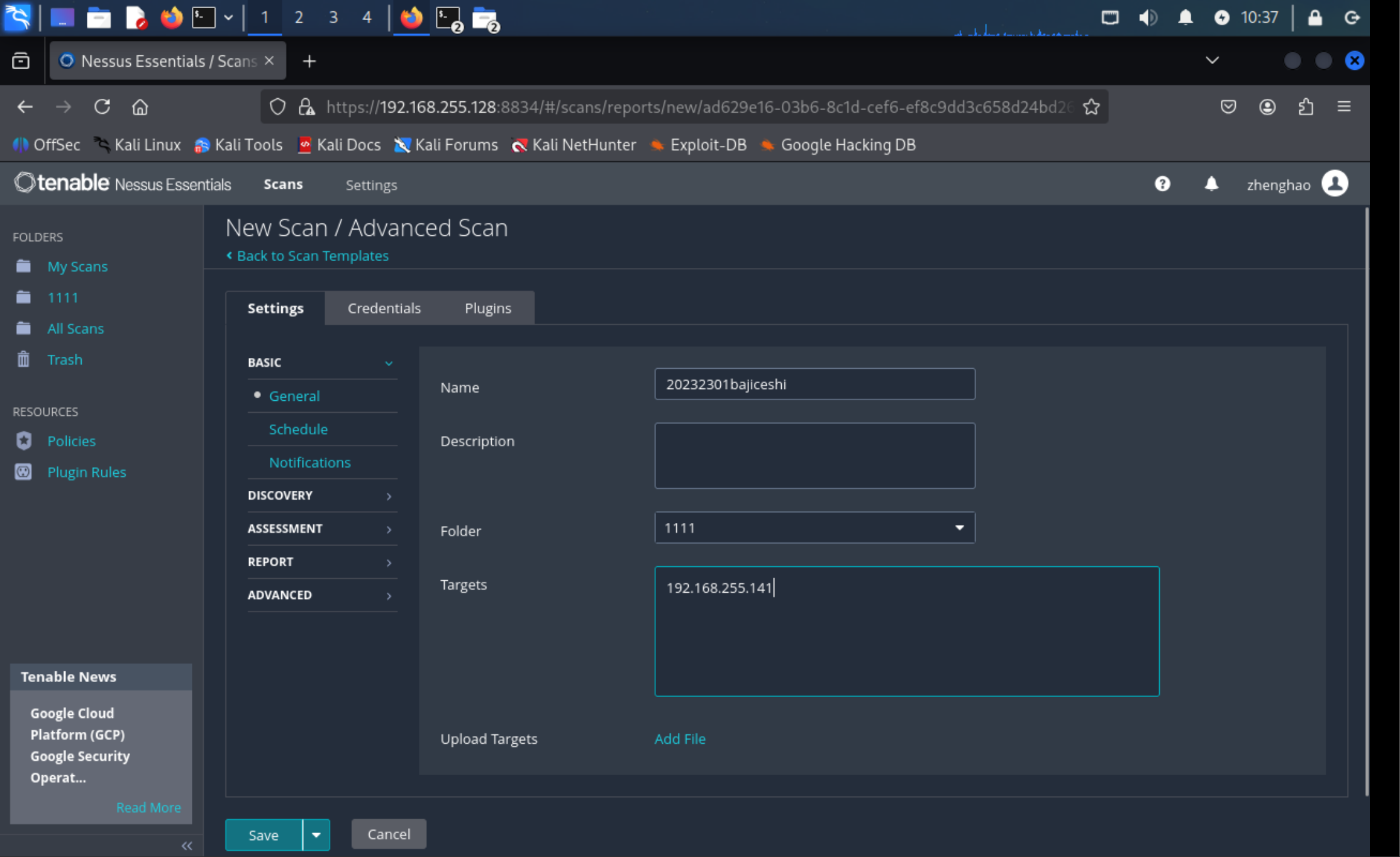Open the Save button dropdown arrow
The height and width of the screenshot is (857, 1400).
[x=316, y=834]
